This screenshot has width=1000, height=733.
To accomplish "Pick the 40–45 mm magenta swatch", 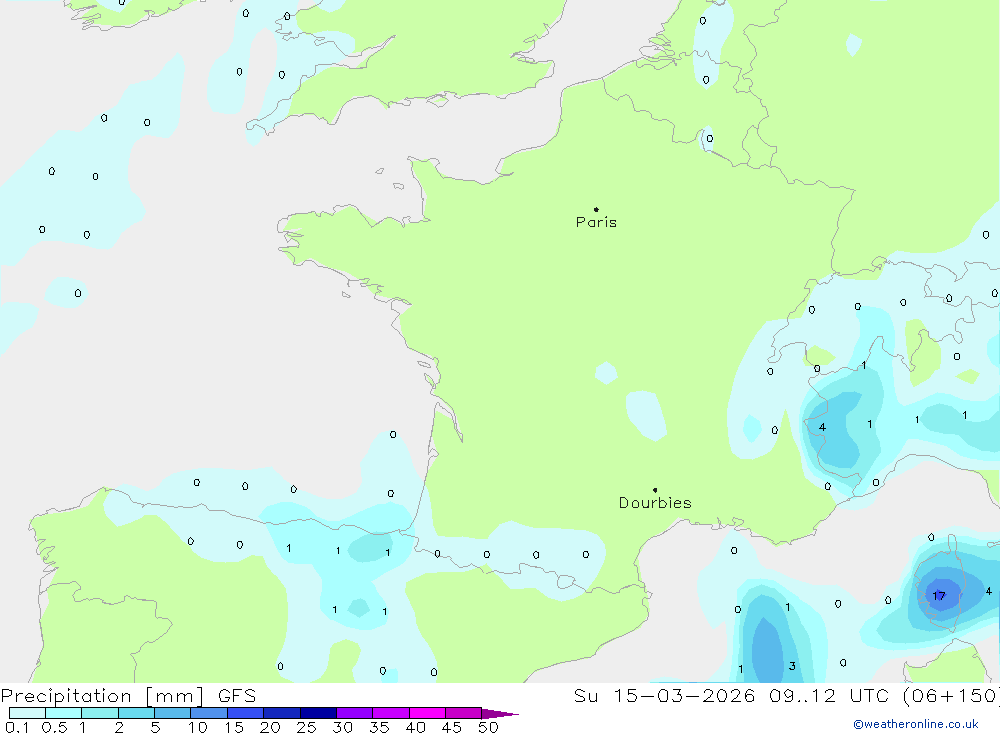I will click(x=427, y=713).
